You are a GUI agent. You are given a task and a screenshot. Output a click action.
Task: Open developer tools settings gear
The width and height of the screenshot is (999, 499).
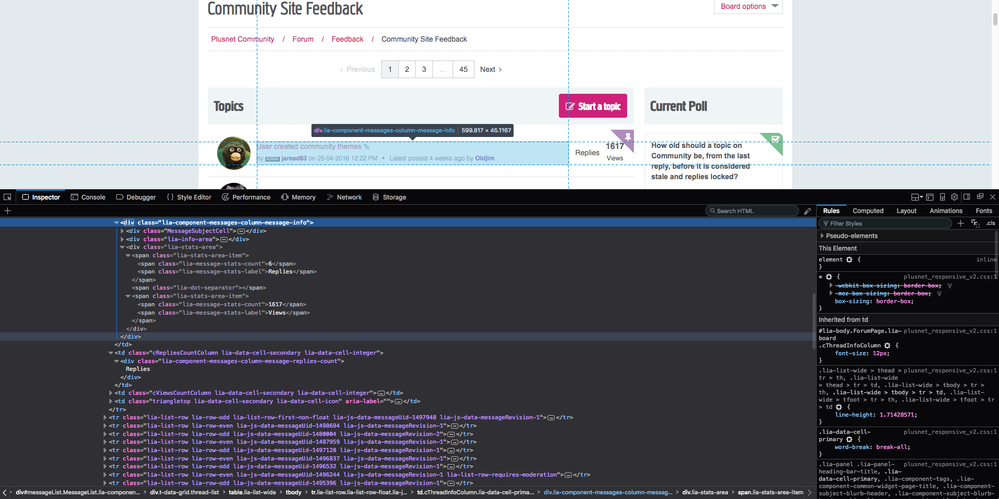click(954, 197)
